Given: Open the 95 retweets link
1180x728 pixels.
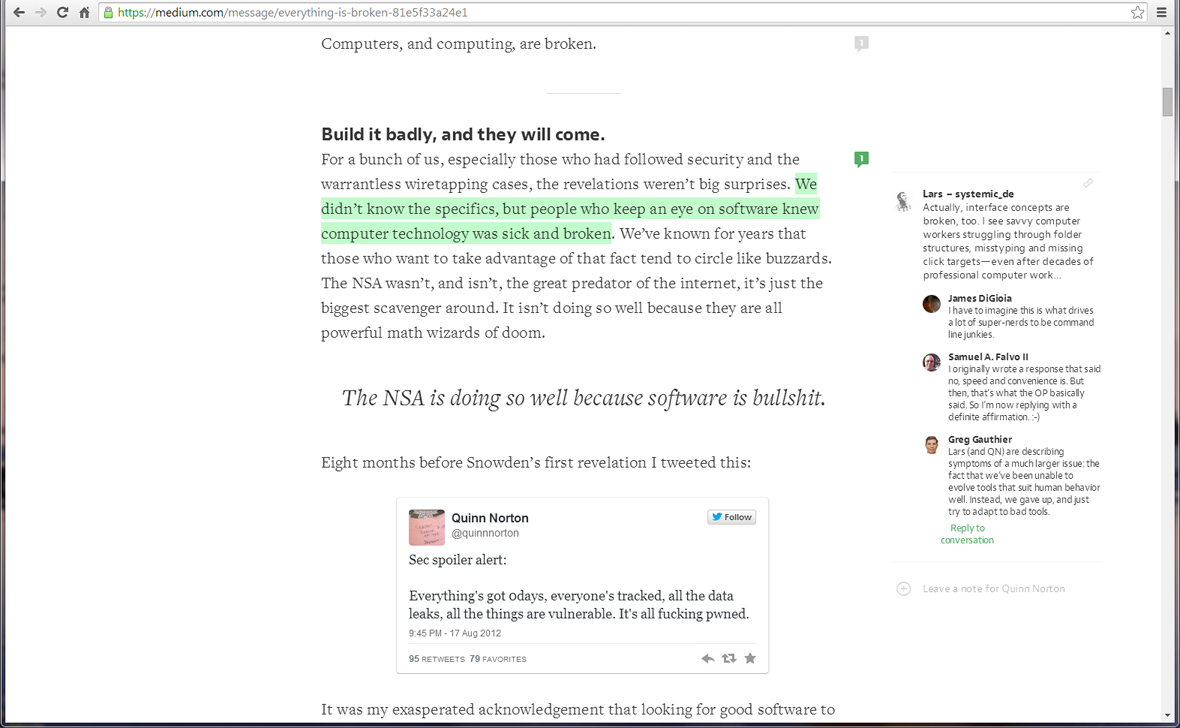Looking at the screenshot, I should [x=437, y=659].
